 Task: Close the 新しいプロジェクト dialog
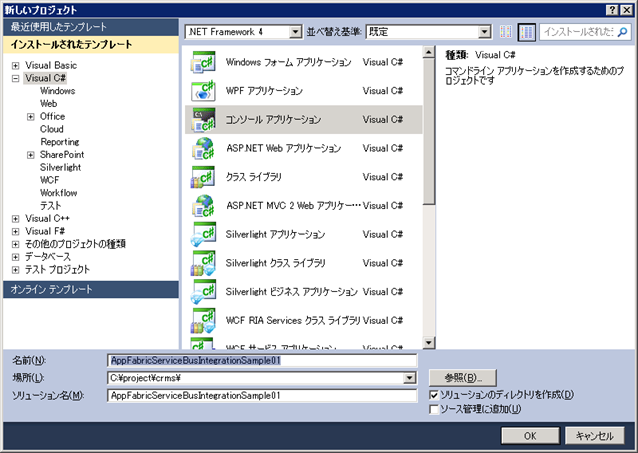point(627,10)
